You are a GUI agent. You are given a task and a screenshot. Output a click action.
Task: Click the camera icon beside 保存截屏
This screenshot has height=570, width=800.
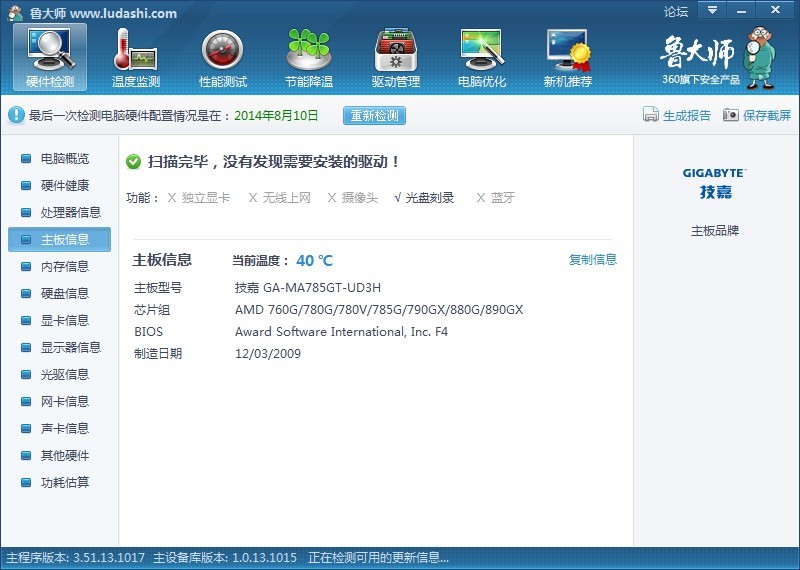(731, 115)
